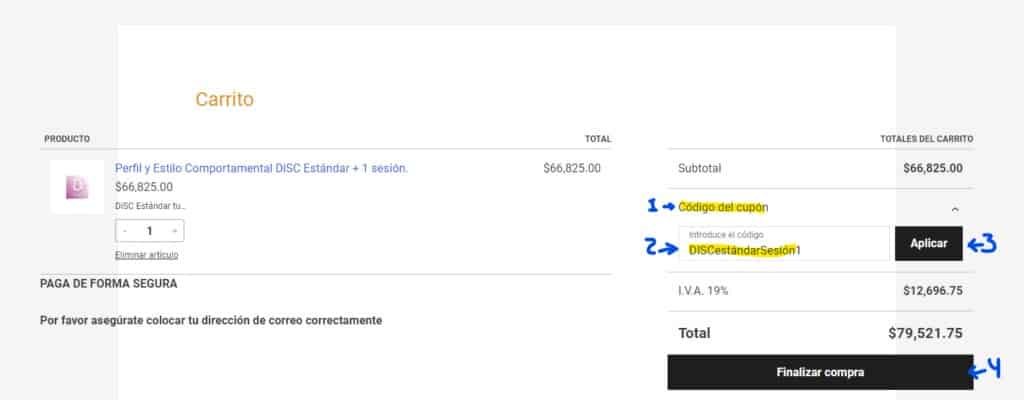Click the 'Eliminar artículo' link
Image resolution: width=1024 pixels, height=400 pixels.
pos(147,255)
